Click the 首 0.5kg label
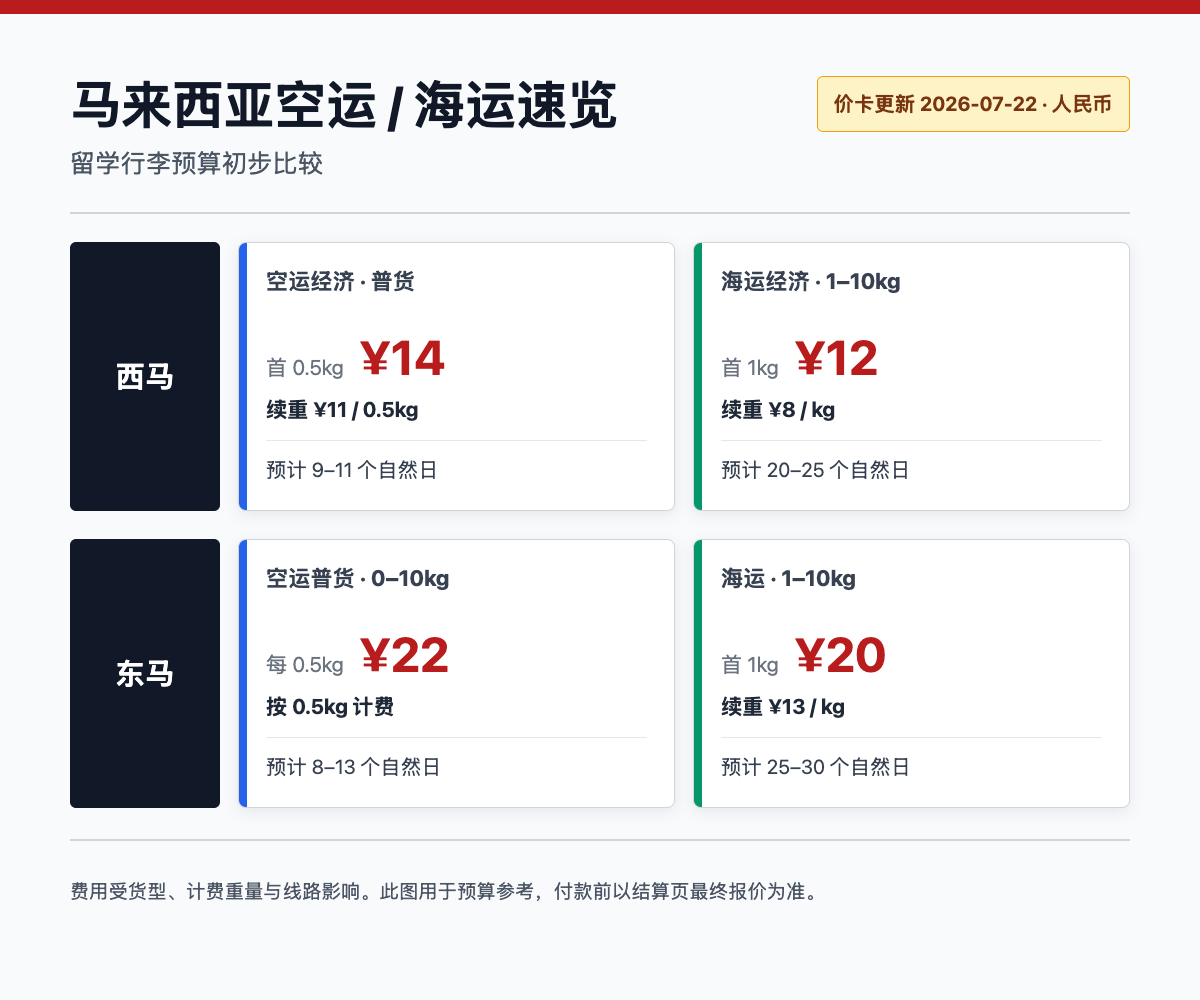 (305, 368)
